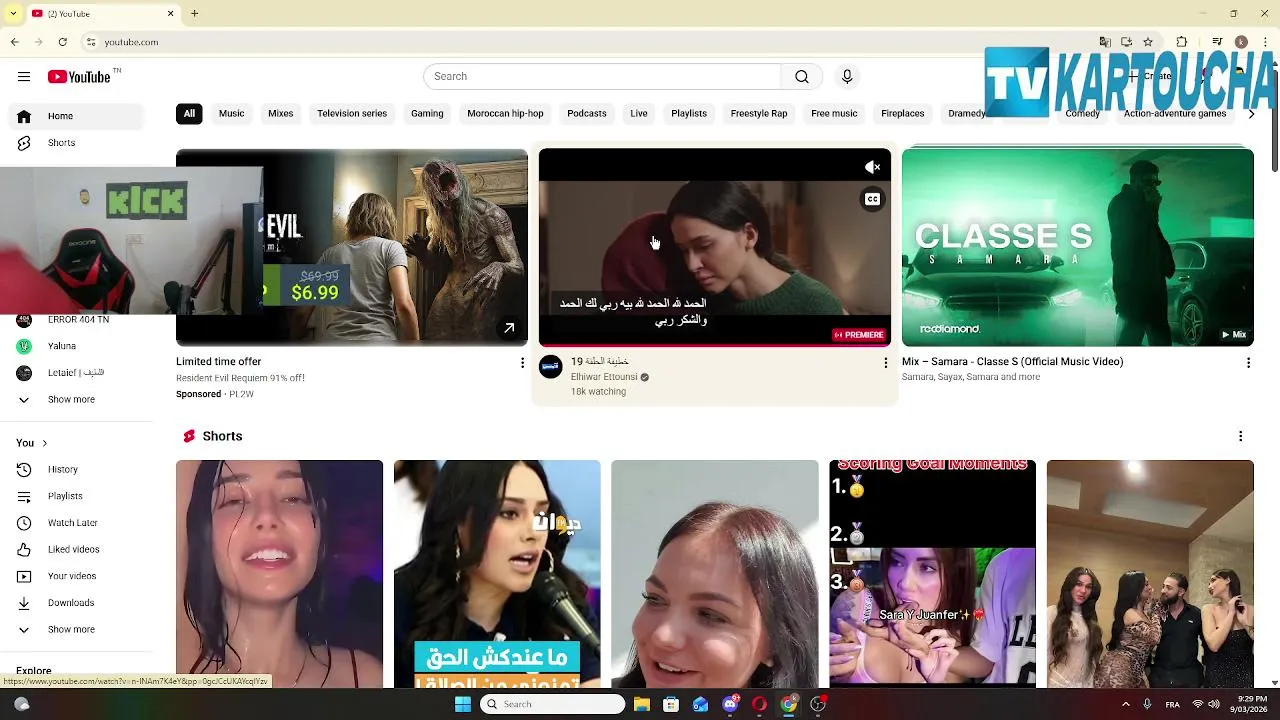Open the Resident Evil ad thumbnail
Image resolution: width=1280 pixels, height=720 pixels.
click(395, 247)
